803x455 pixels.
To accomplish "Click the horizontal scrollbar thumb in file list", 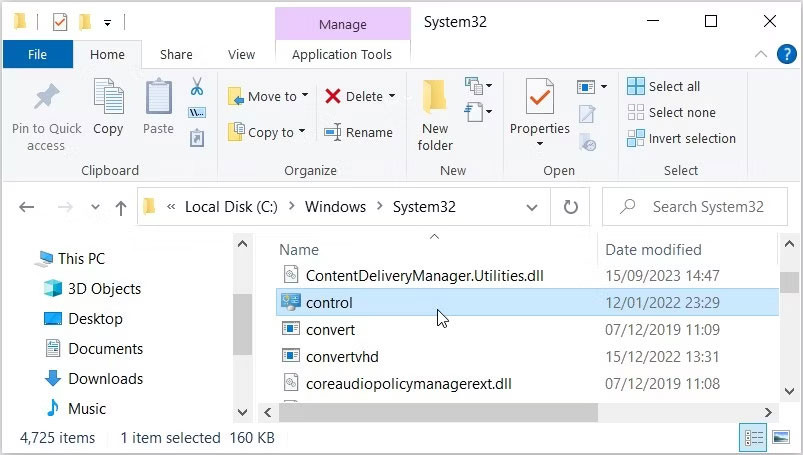I will pyautogui.click(x=430, y=412).
